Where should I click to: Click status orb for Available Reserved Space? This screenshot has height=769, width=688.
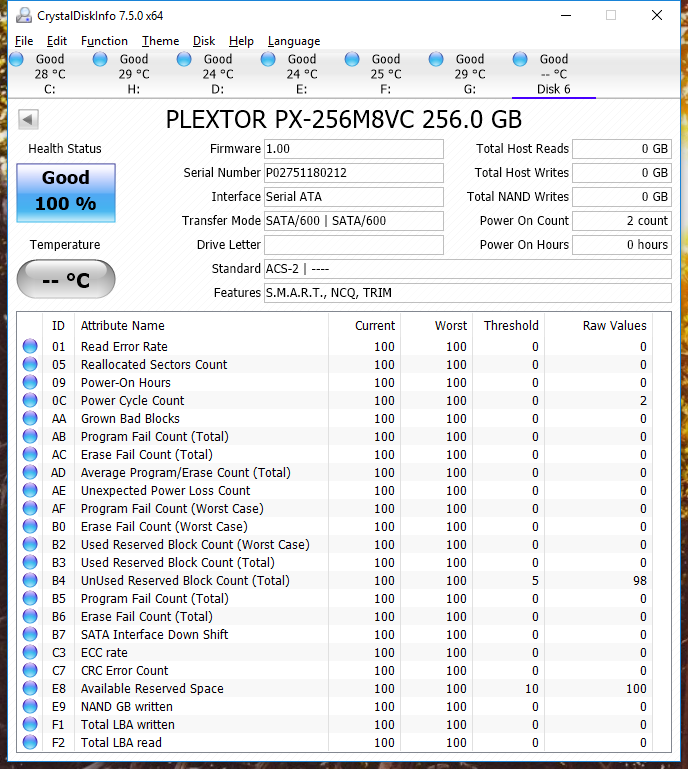pyautogui.click(x=30, y=689)
